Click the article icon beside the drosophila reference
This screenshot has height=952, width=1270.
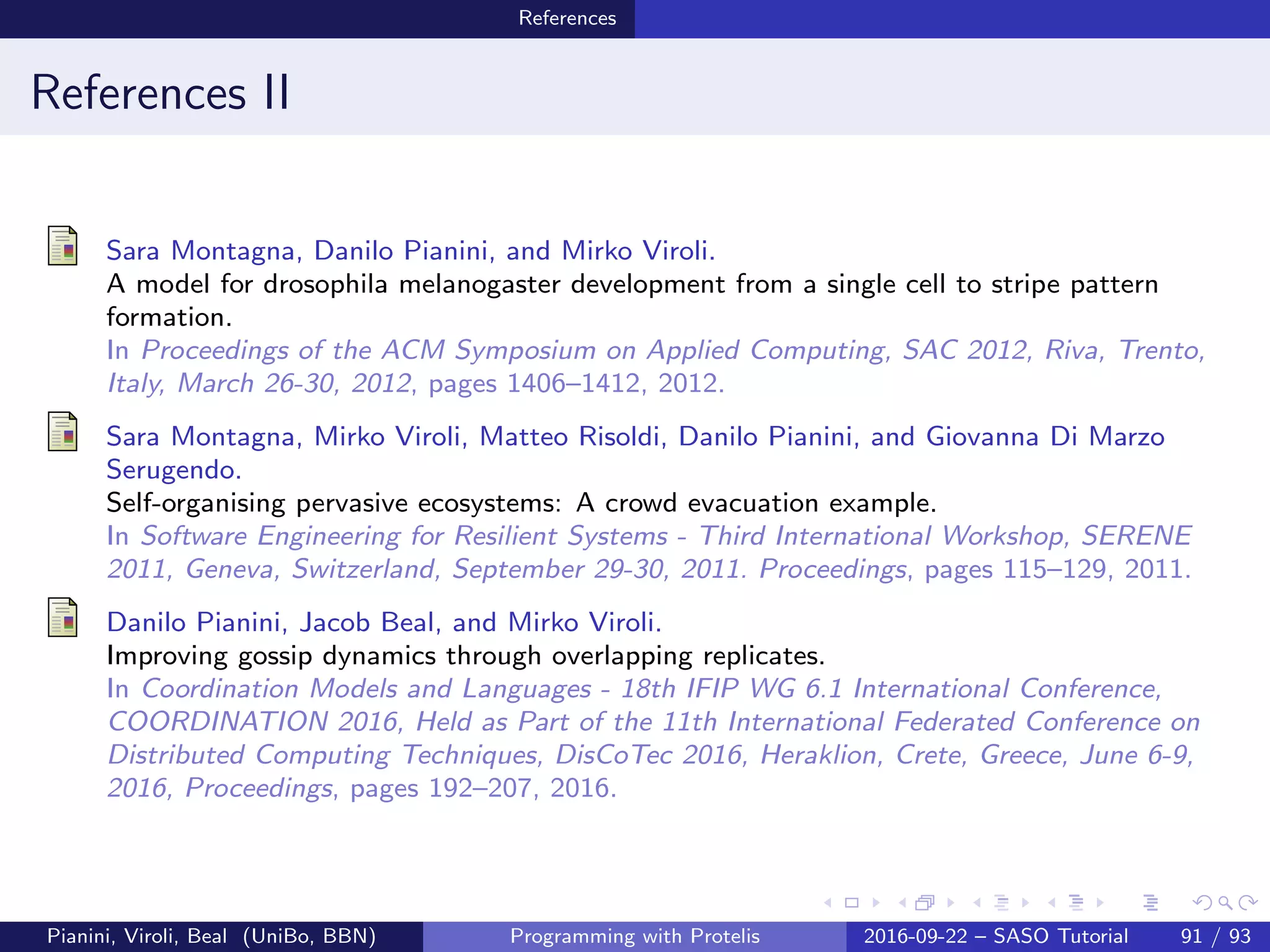tap(63, 246)
